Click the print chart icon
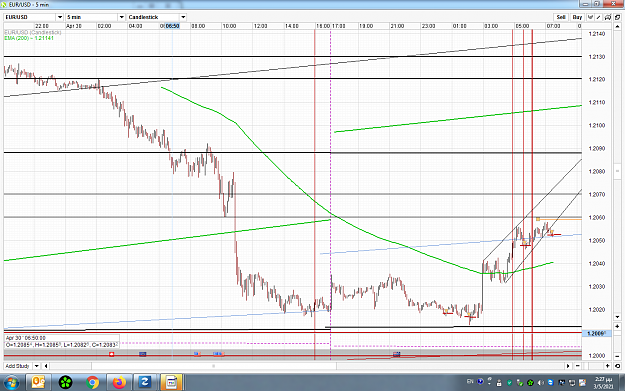 608,17
